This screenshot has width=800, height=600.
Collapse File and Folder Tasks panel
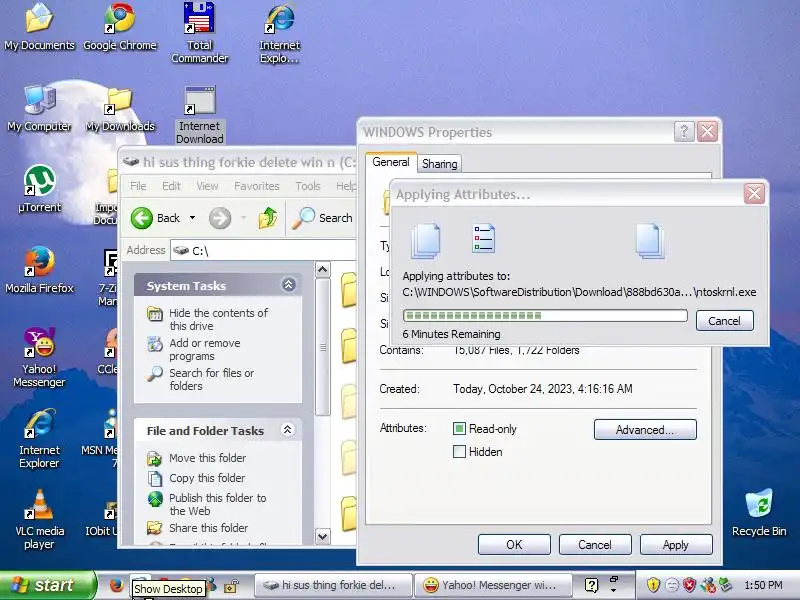click(288, 430)
